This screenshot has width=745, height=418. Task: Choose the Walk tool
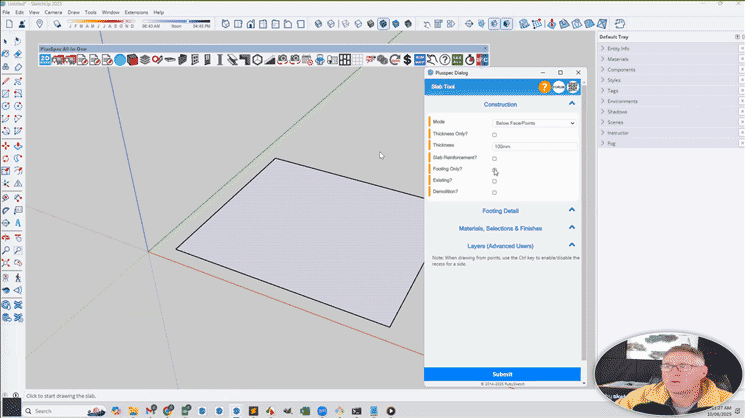[x=18, y=277]
